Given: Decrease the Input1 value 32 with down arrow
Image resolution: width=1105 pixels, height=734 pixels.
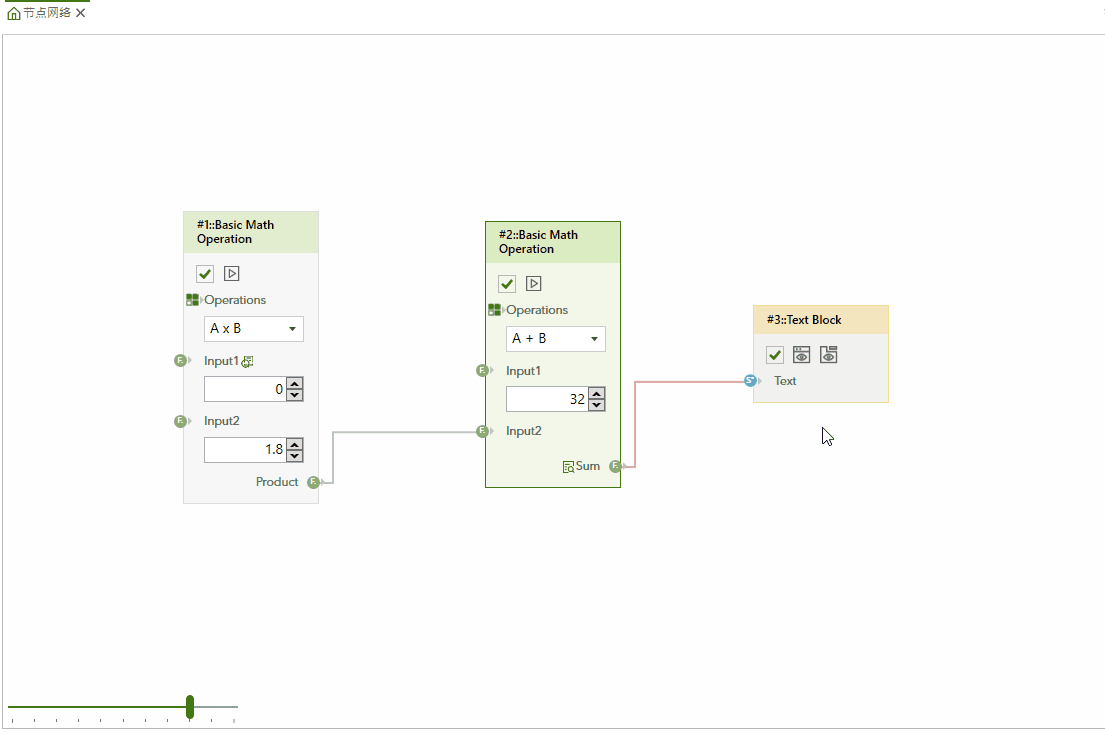Looking at the screenshot, I should coord(597,405).
